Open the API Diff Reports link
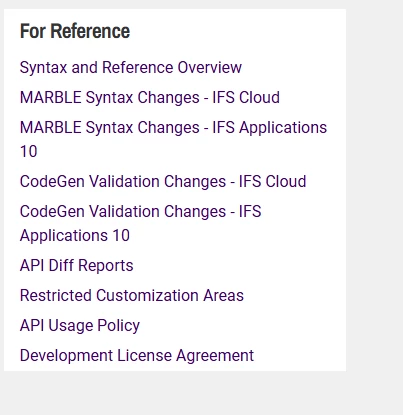 pyautogui.click(x=77, y=265)
